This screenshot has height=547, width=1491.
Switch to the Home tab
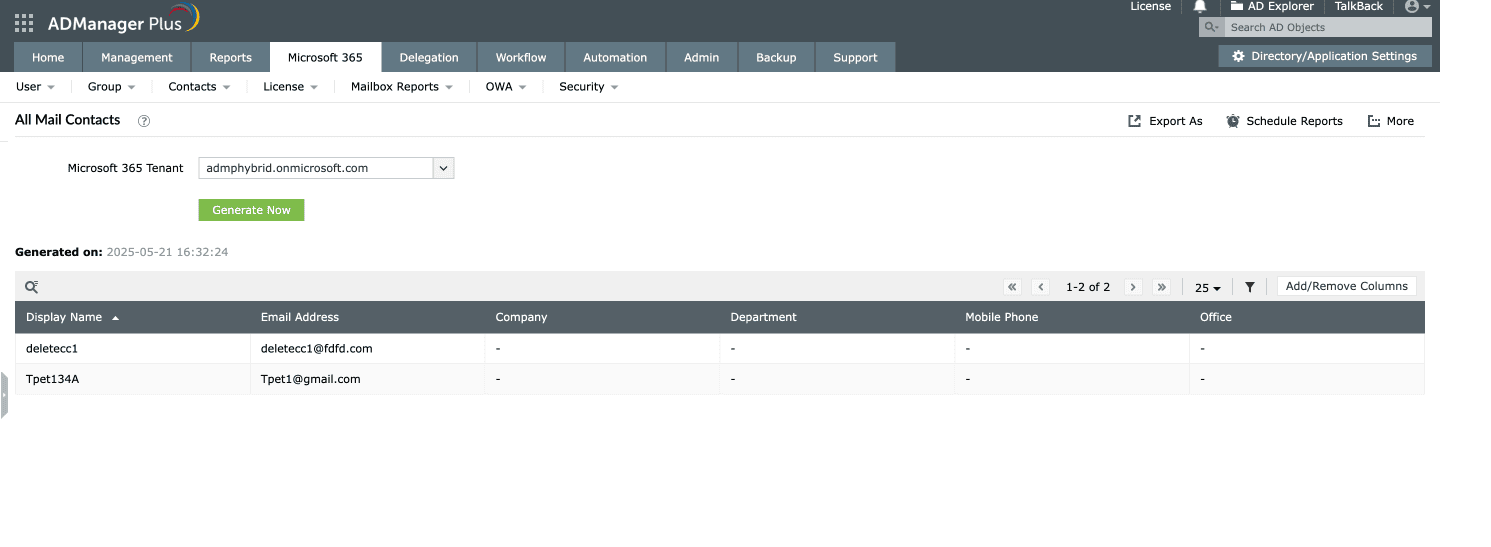[48, 57]
